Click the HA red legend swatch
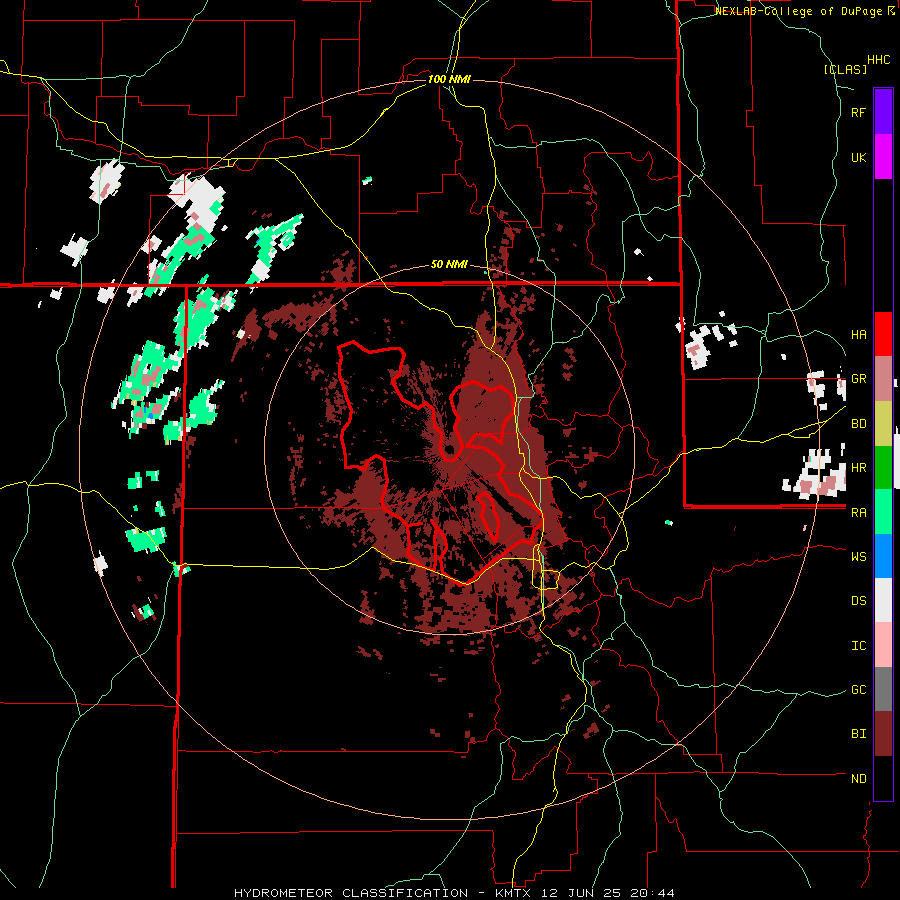 pos(883,334)
